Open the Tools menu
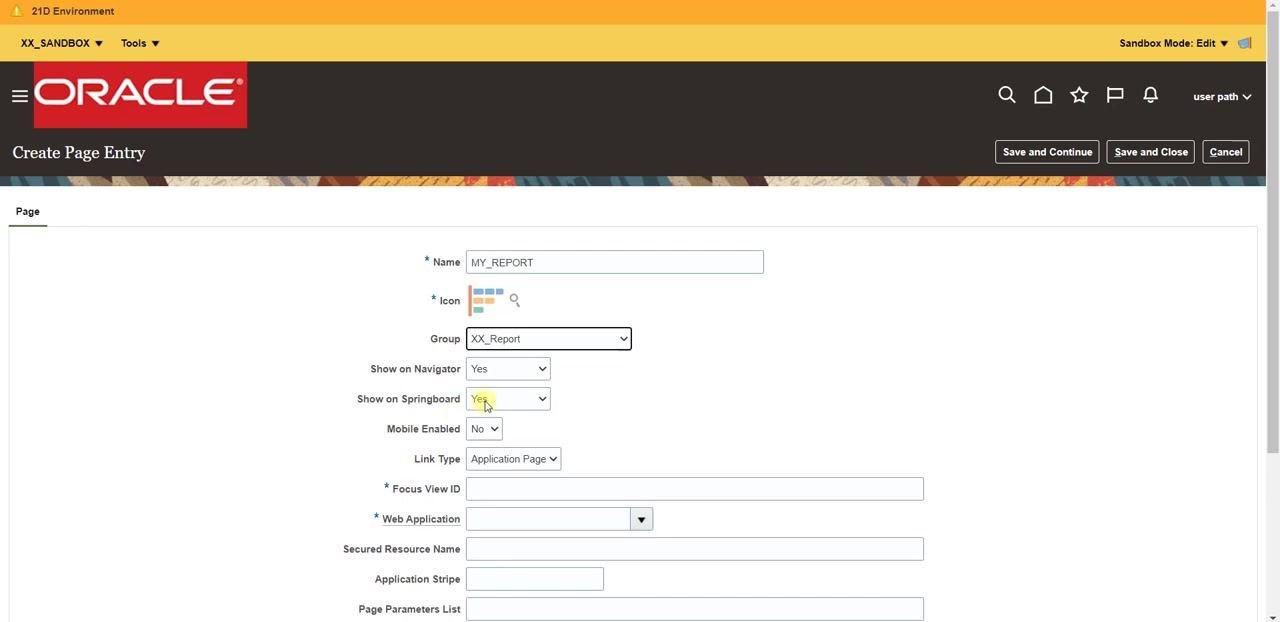The width and height of the screenshot is (1280, 622). tap(140, 43)
